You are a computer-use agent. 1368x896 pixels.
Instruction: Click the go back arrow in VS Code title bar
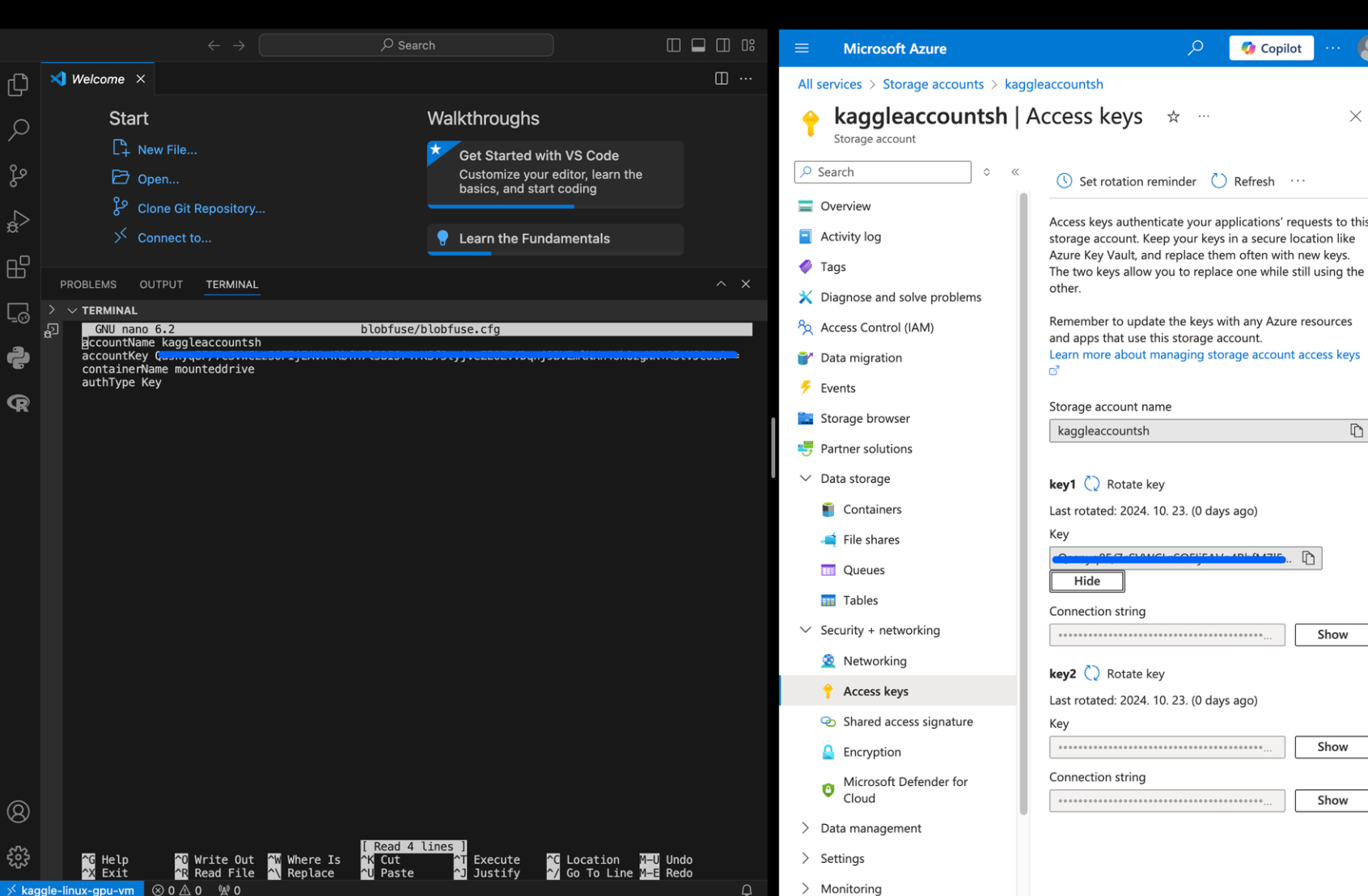214,45
